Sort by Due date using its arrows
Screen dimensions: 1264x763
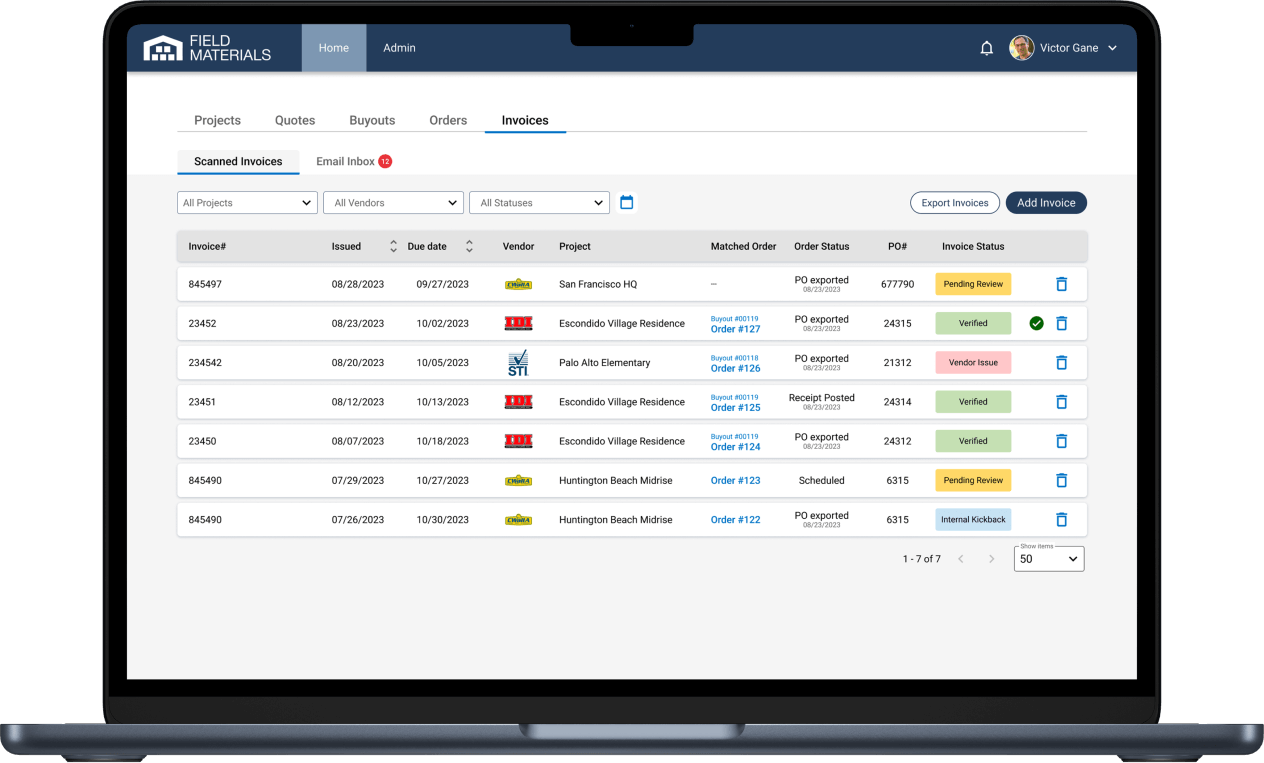point(469,245)
